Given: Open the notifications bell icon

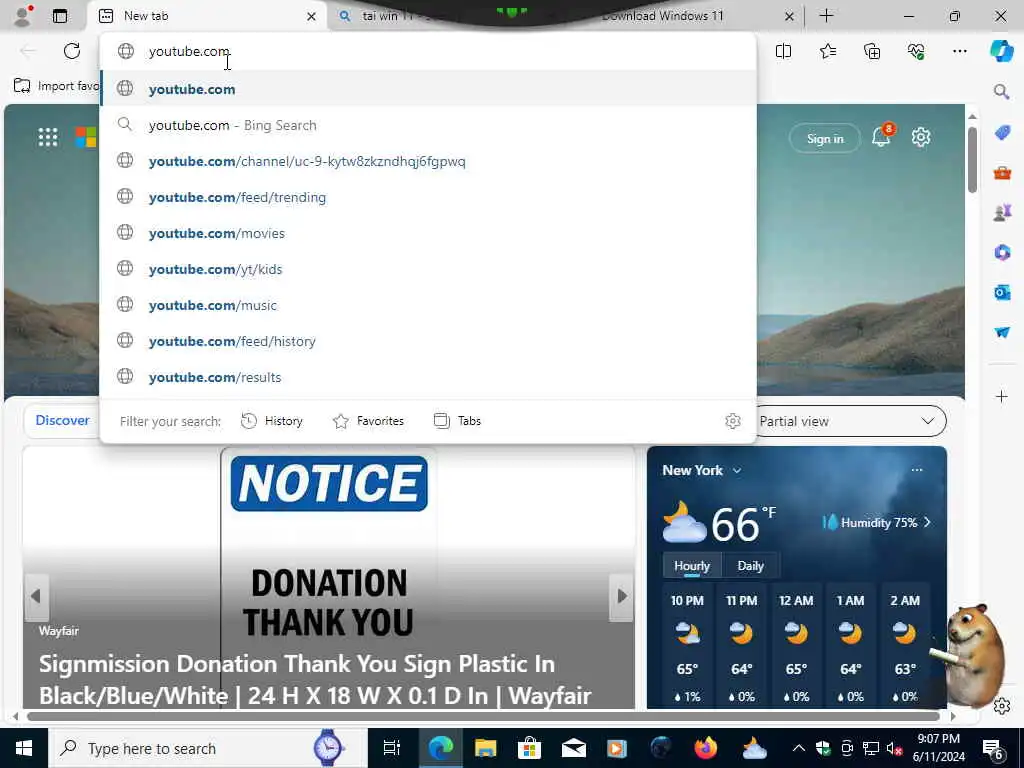Looking at the screenshot, I should tap(881, 136).
